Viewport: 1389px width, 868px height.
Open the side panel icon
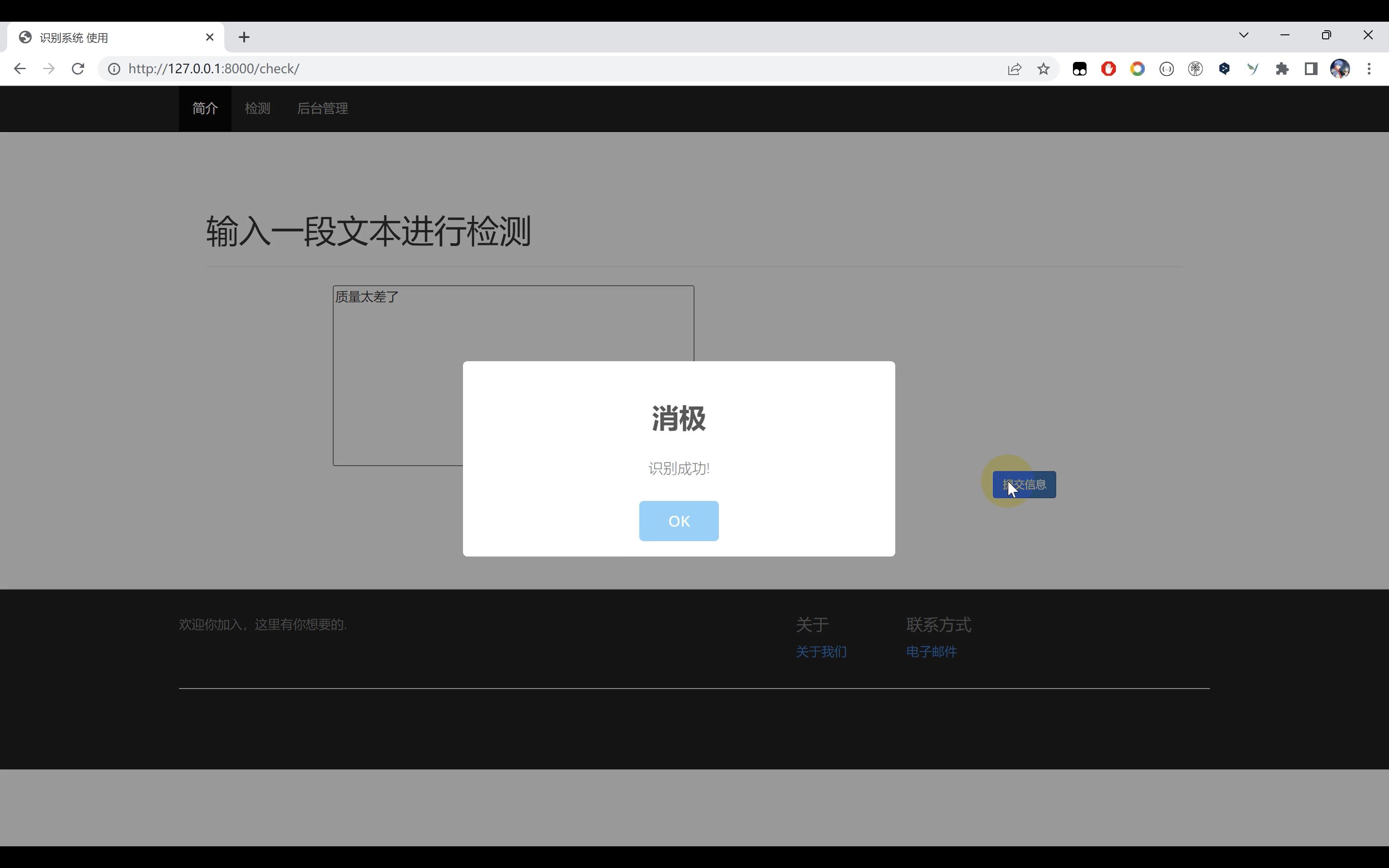click(1311, 68)
